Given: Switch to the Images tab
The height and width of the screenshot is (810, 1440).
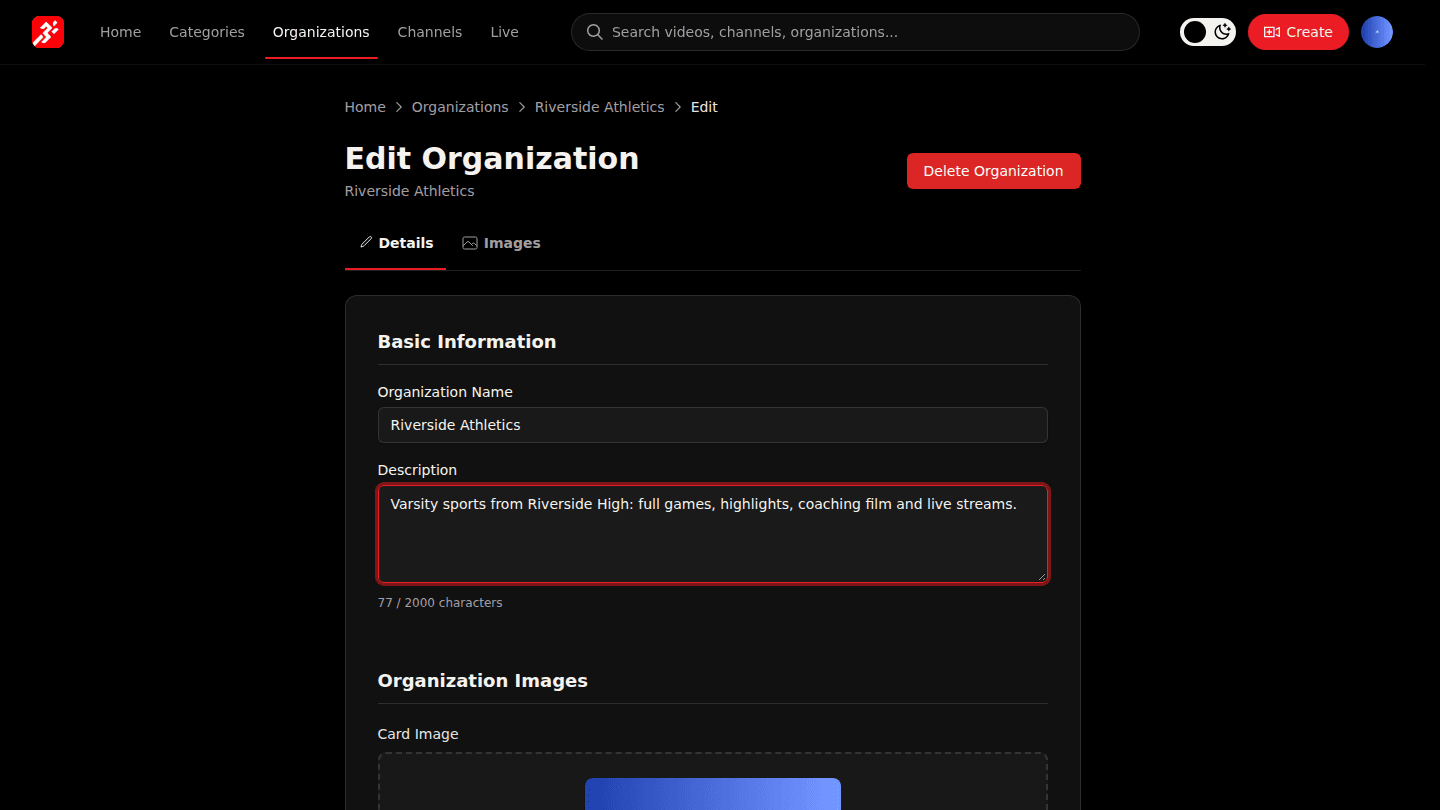Looking at the screenshot, I should point(501,243).
